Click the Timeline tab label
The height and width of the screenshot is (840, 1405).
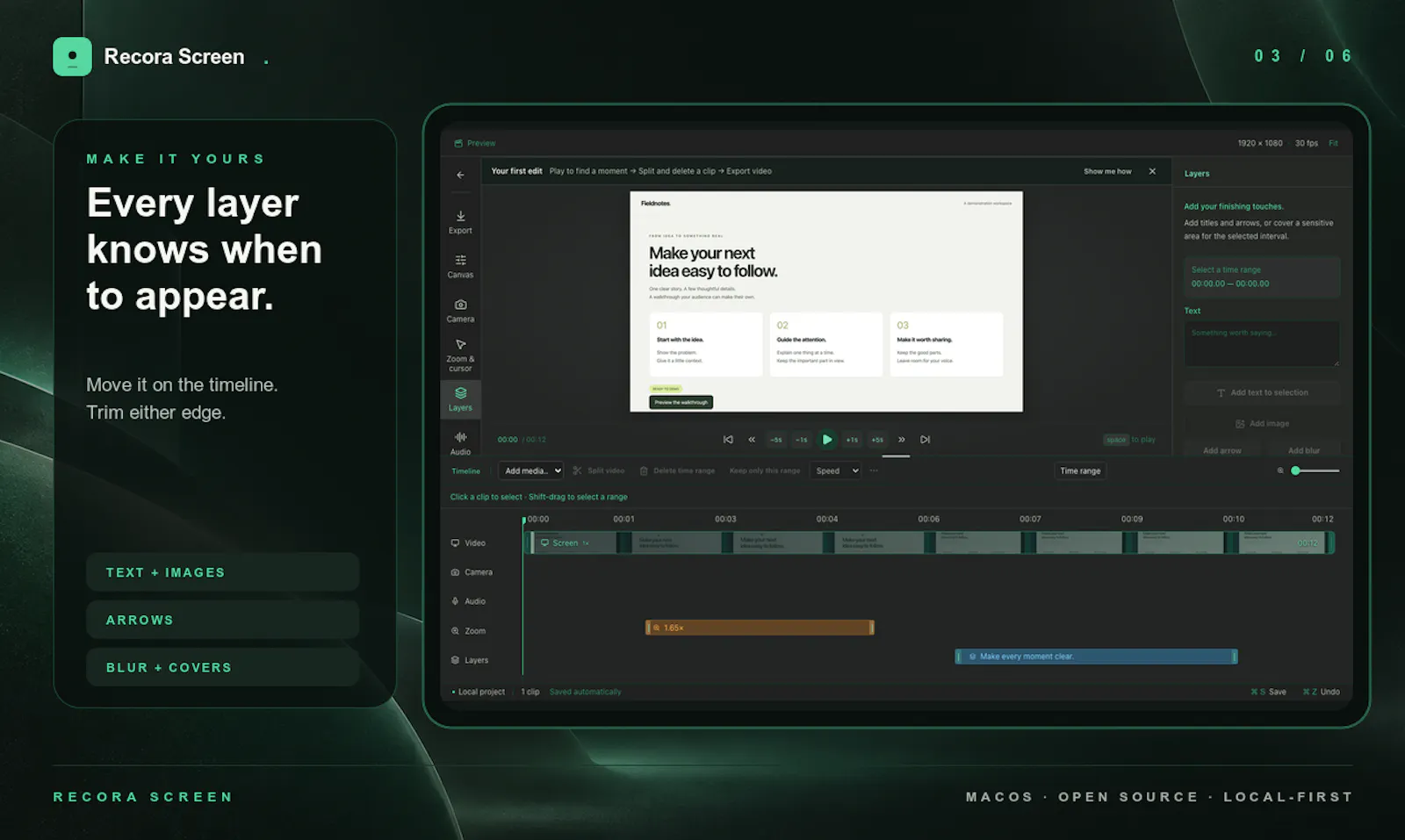click(x=465, y=471)
